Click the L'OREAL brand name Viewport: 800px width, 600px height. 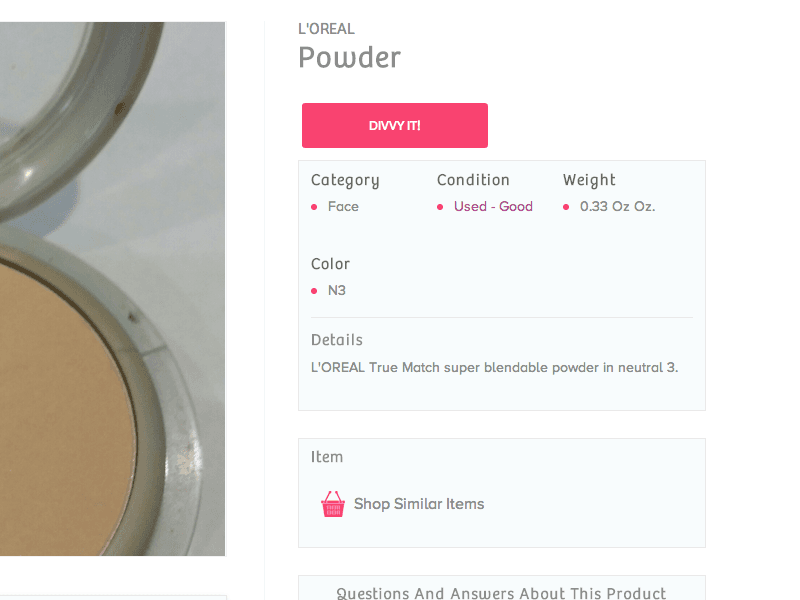(327, 29)
